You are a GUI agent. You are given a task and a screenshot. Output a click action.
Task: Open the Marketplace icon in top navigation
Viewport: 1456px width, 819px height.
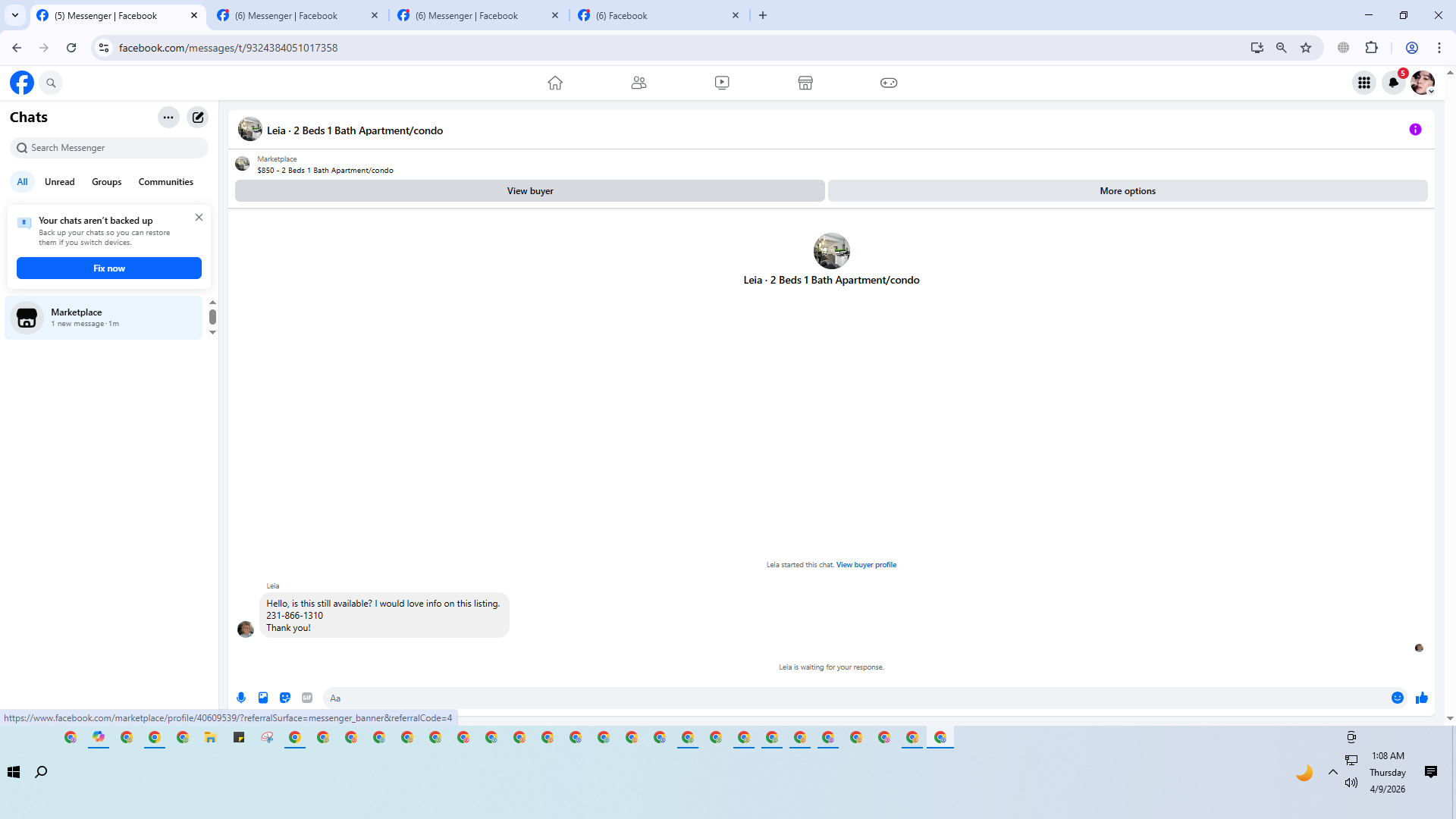pyautogui.click(x=805, y=83)
